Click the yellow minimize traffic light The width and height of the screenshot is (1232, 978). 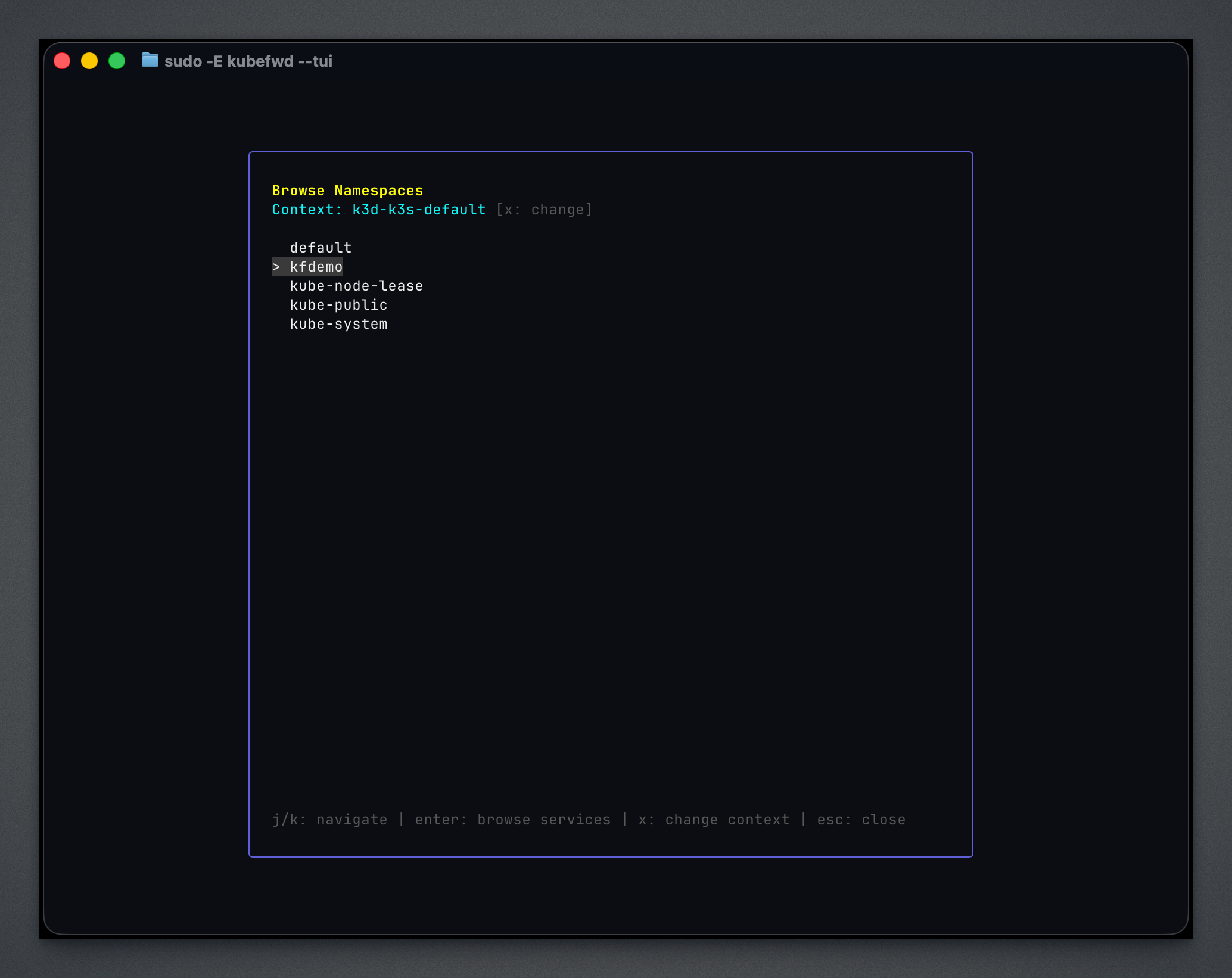[x=90, y=60]
